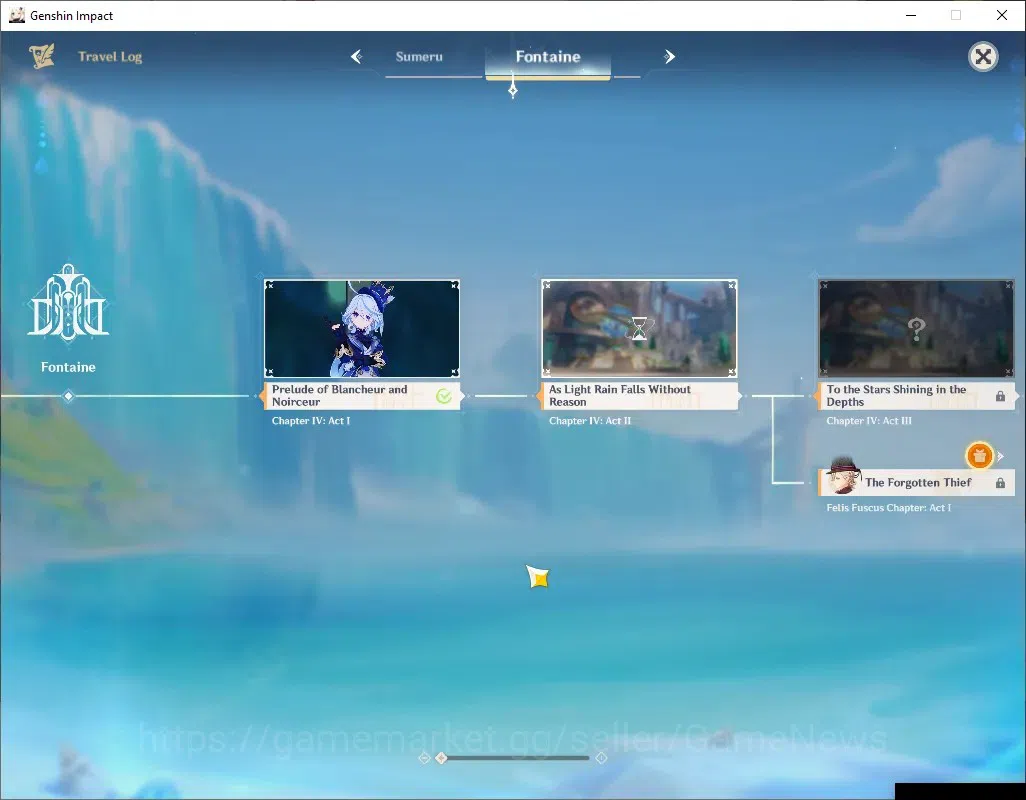Click the Travel Log title text
Screen dimensions: 1026x800
[110, 57]
